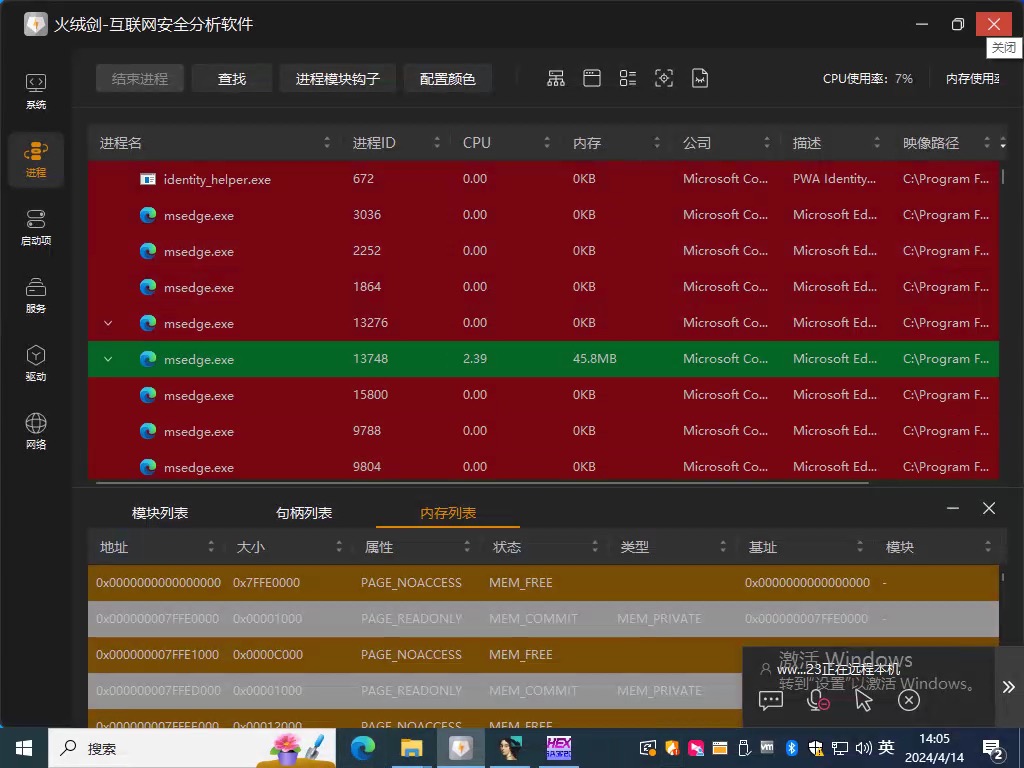Viewport: 1024px width, 768px height.
Task: Click the file document toolbar icon
Action: pos(700,78)
